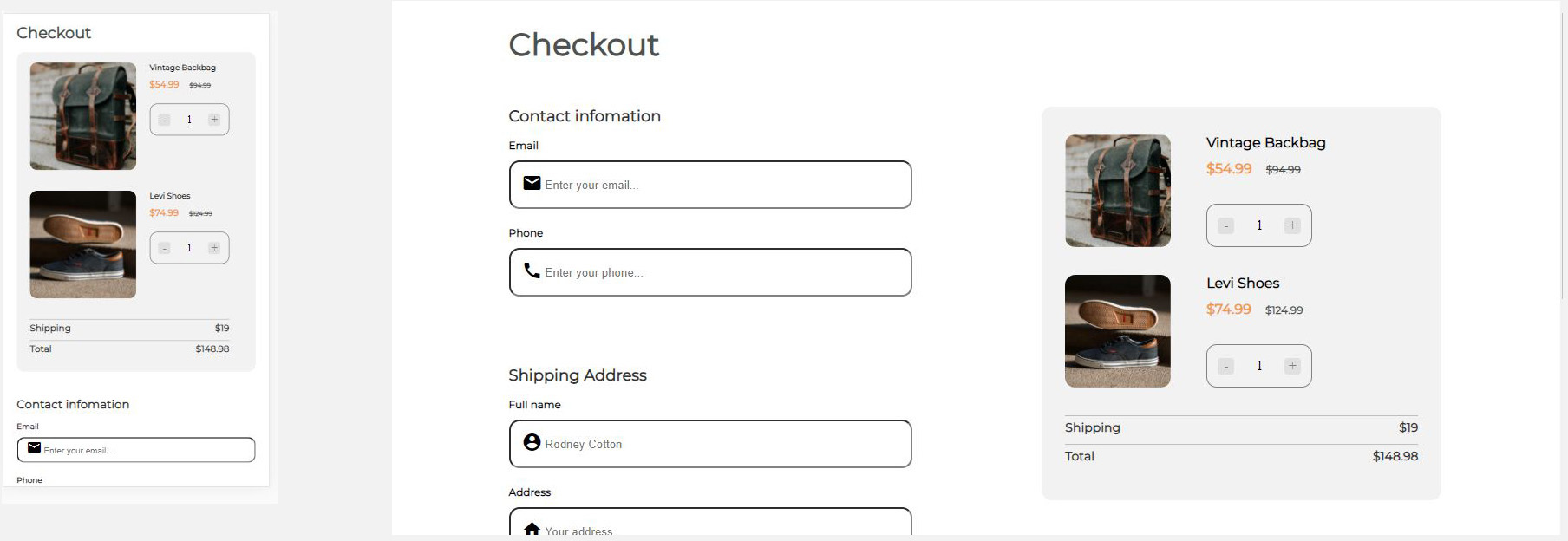The width and height of the screenshot is (1568, 541).
Task: Open the Levi Shoes image in the right summary
Action: point(1117,330)
